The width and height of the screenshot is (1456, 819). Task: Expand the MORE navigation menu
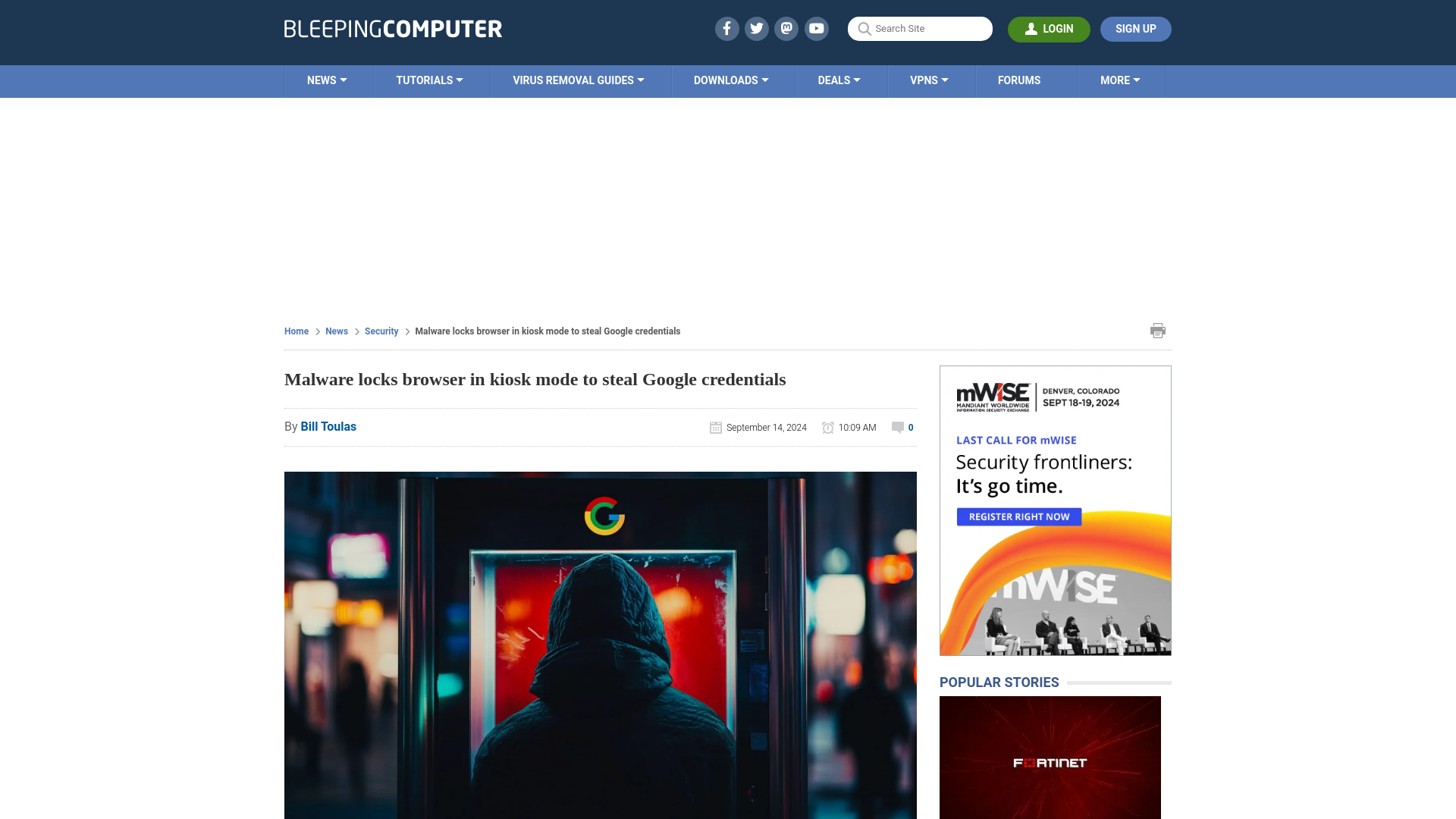[x=1120, y=80]
